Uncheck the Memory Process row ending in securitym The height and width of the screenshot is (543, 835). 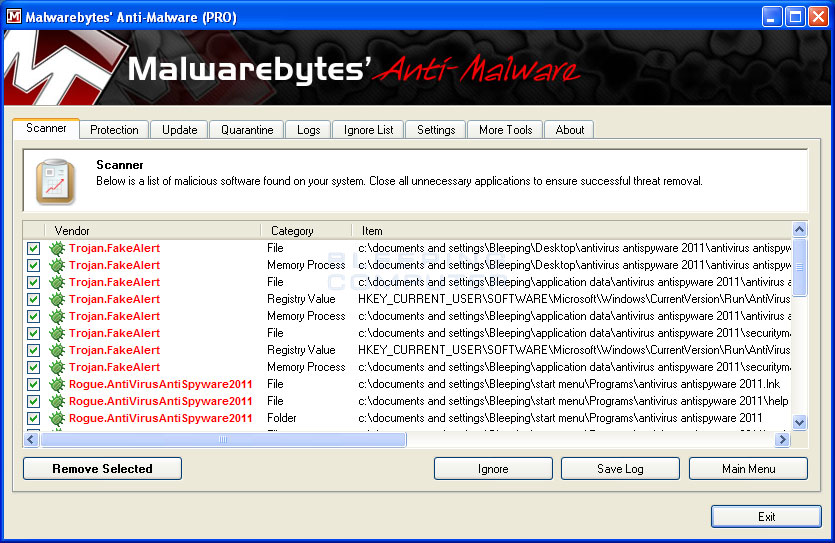34,367
